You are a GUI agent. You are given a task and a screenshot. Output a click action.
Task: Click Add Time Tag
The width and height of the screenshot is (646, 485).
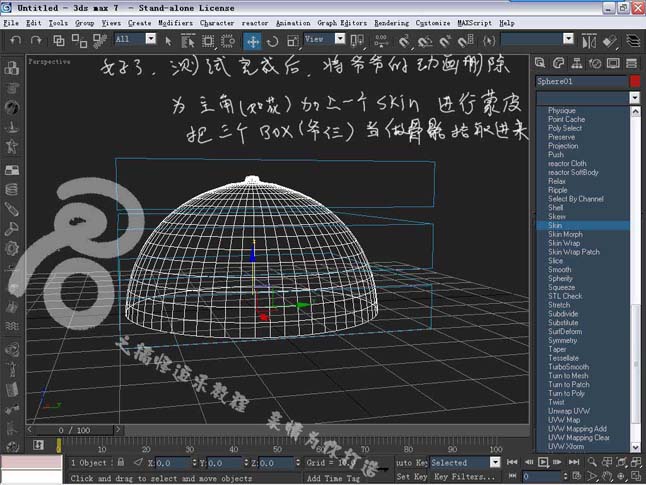333,478
